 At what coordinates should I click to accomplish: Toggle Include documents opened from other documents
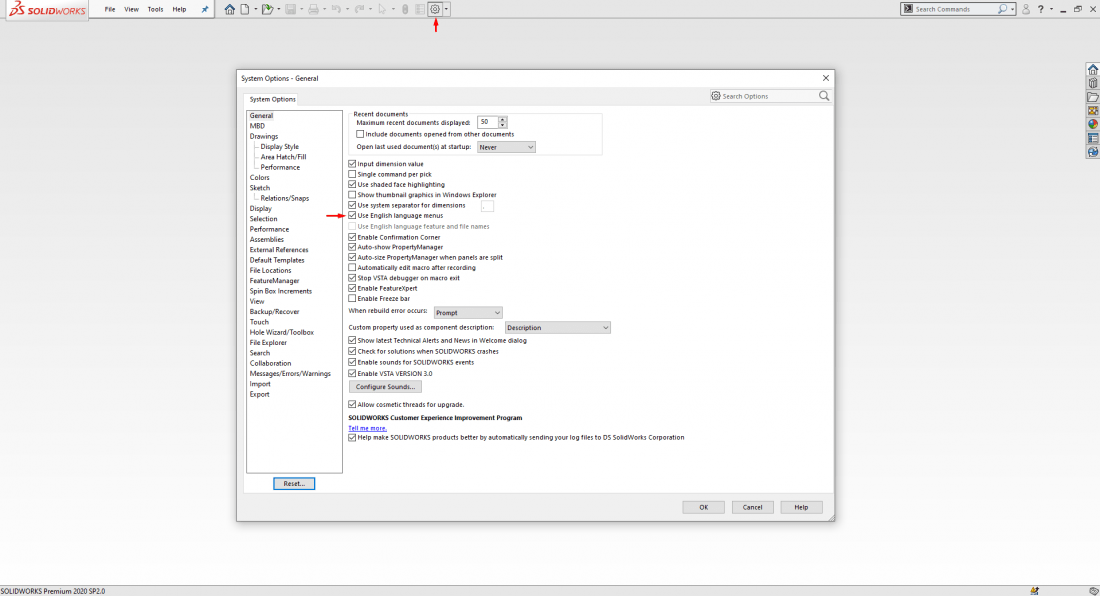coord(360,134)
